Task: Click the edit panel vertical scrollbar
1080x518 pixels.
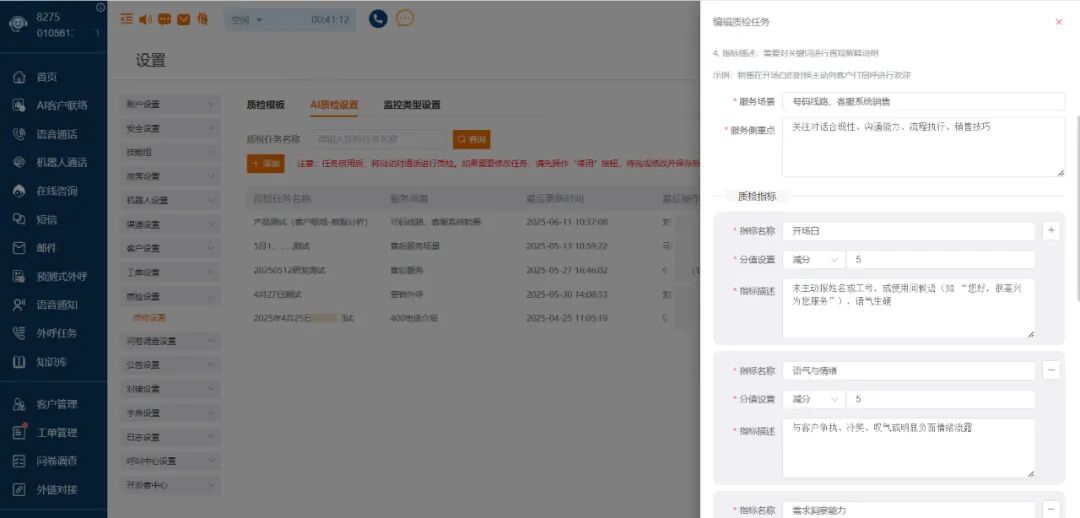Action: pyautogui.click(x=1077, y=208)
